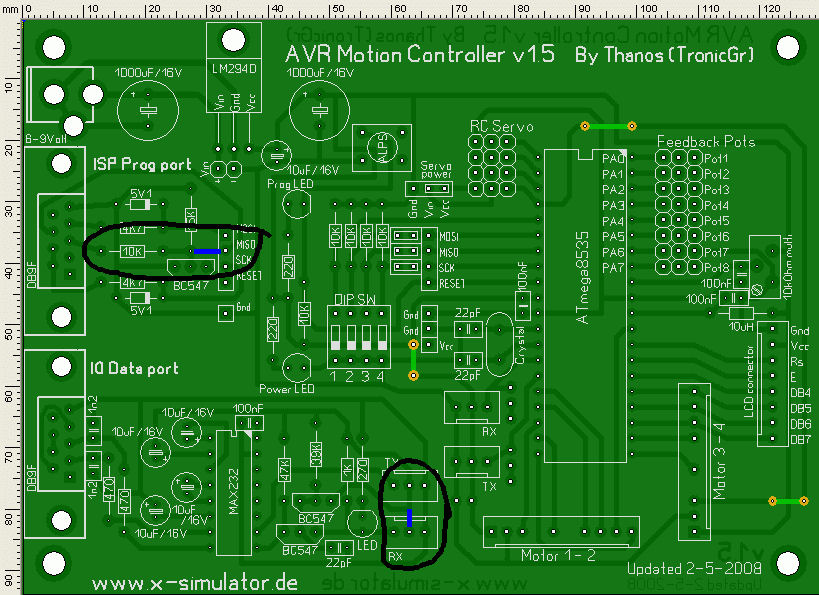Click the DB4 LCD pin label
Image resolution: width=819 pixels, height=595 pixels.
click(x=800, y=393)
